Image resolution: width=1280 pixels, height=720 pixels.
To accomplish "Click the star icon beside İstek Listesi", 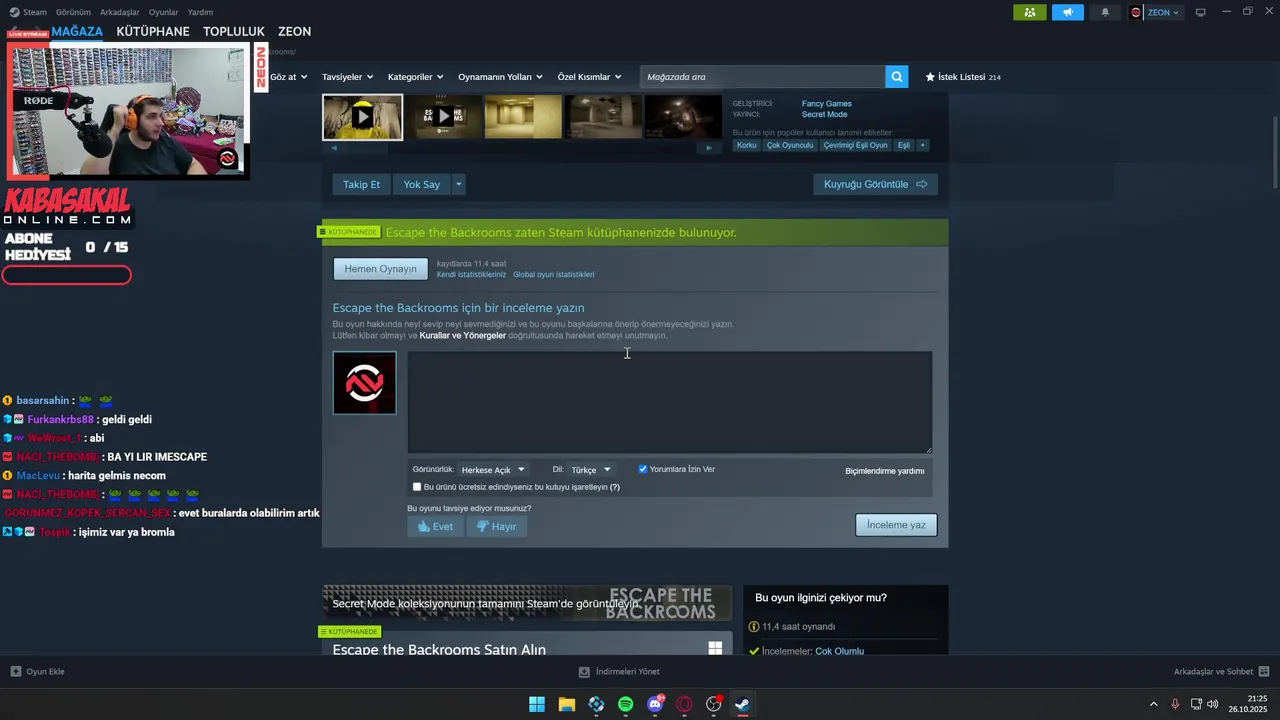I will 930,77.
